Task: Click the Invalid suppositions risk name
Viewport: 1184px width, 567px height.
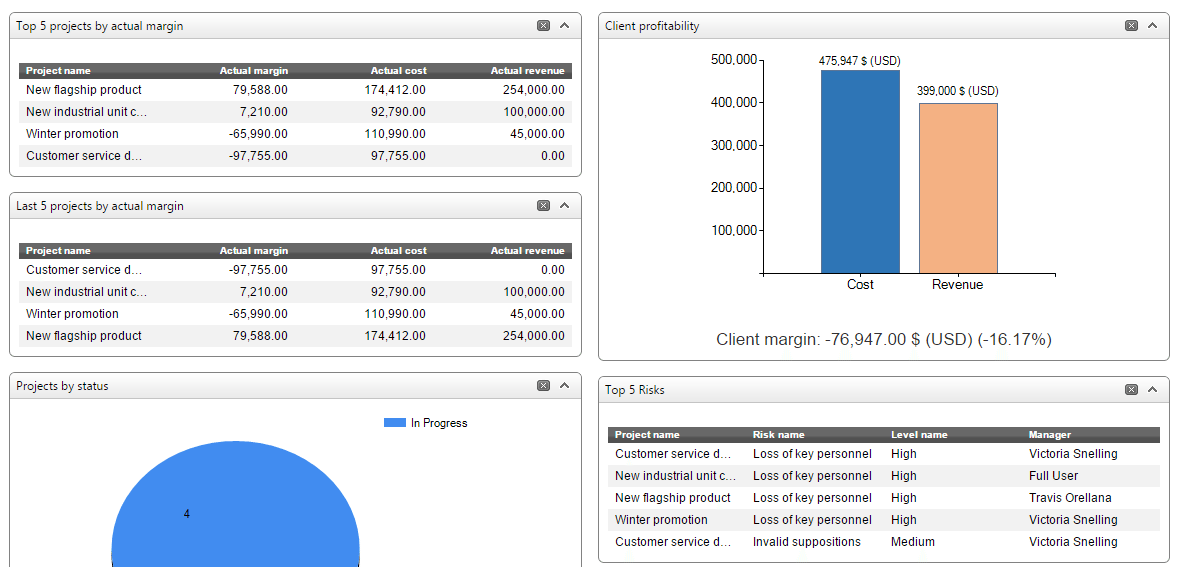Action: 806,541
